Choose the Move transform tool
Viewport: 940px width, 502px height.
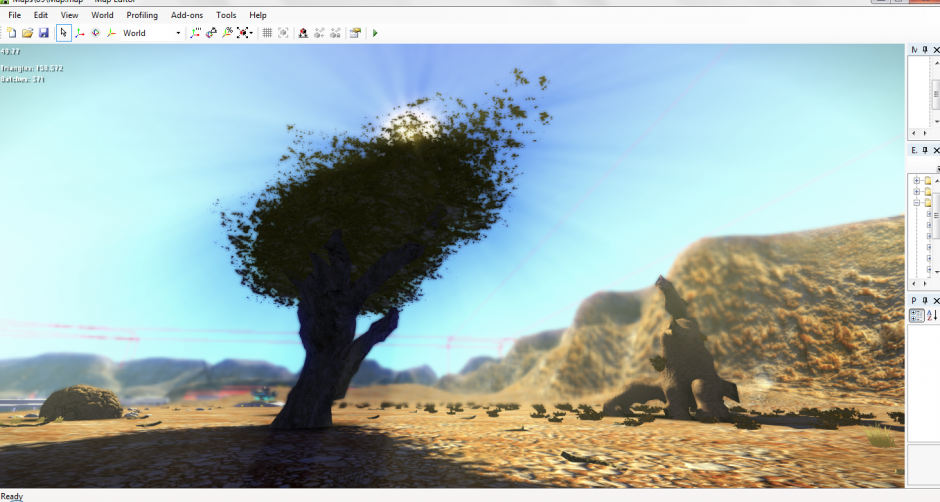tap(79, 33)
